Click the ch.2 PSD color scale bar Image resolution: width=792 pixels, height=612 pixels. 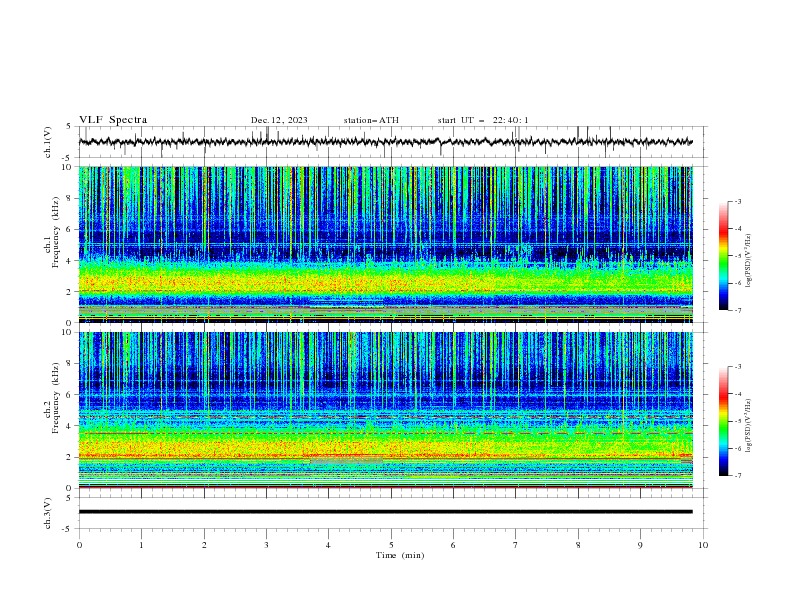click(x=723, y=421)
